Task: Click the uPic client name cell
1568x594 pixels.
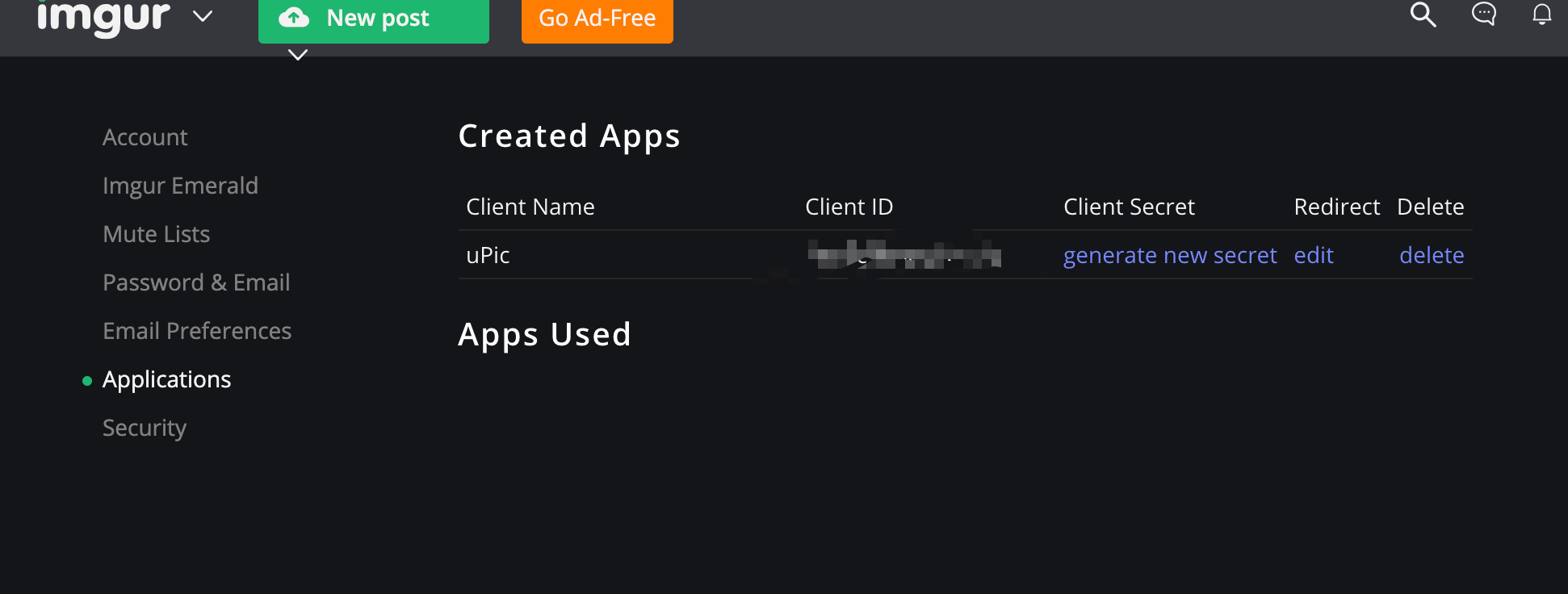Action: 488,255
